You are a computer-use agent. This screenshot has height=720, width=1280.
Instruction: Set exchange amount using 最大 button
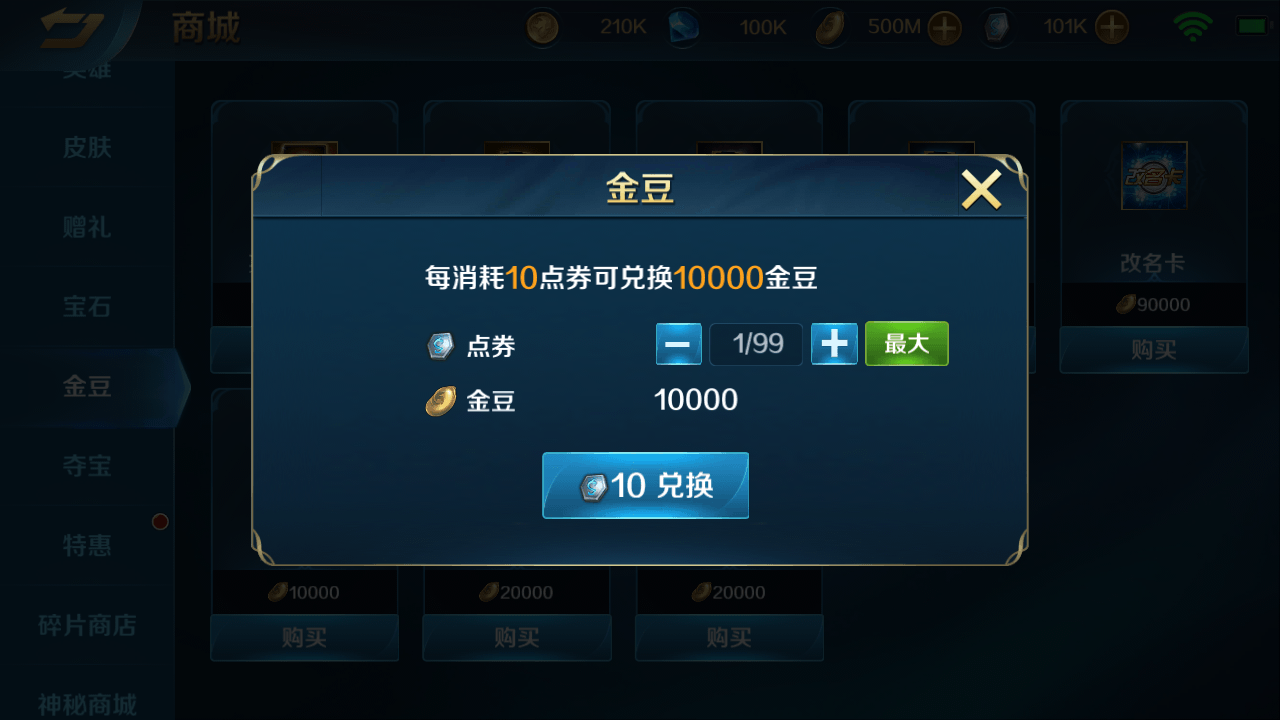(907, 344)
